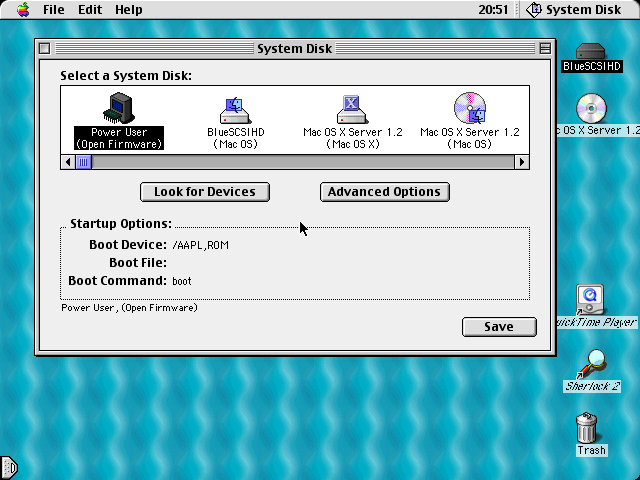
Task: Click the disk list left scroll arrow
Action: tap(68, 162)
